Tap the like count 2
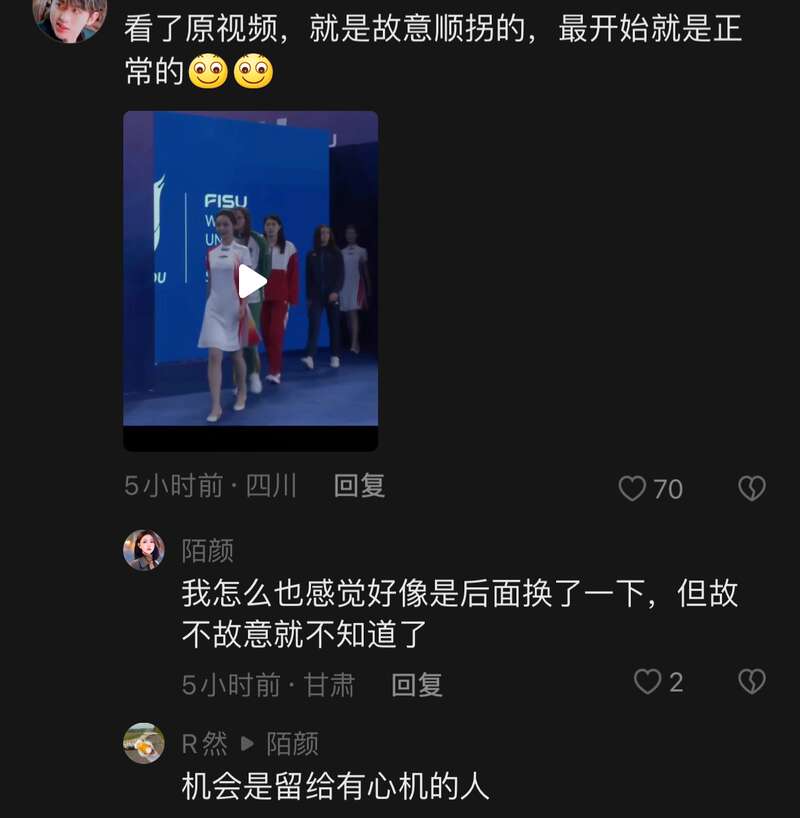800x818 pixels. pos(676,682)
